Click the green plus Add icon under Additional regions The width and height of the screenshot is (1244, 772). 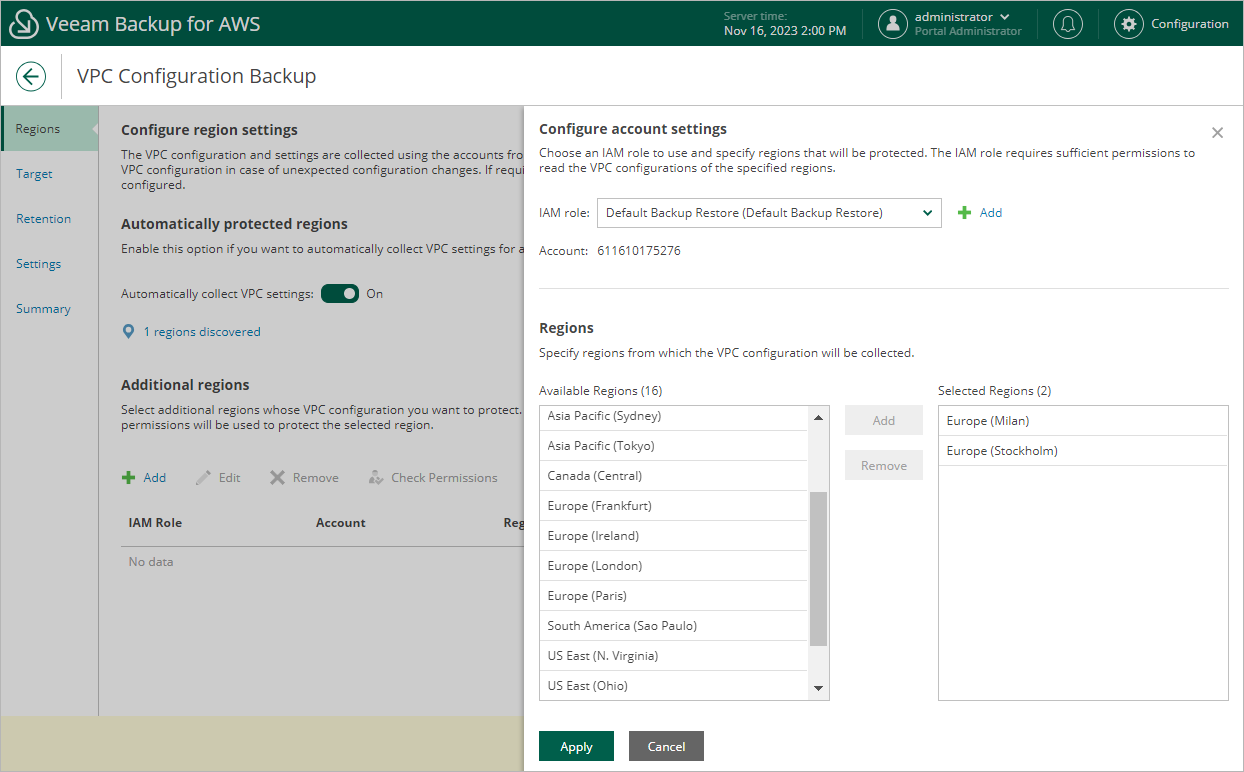pos(128,478)
